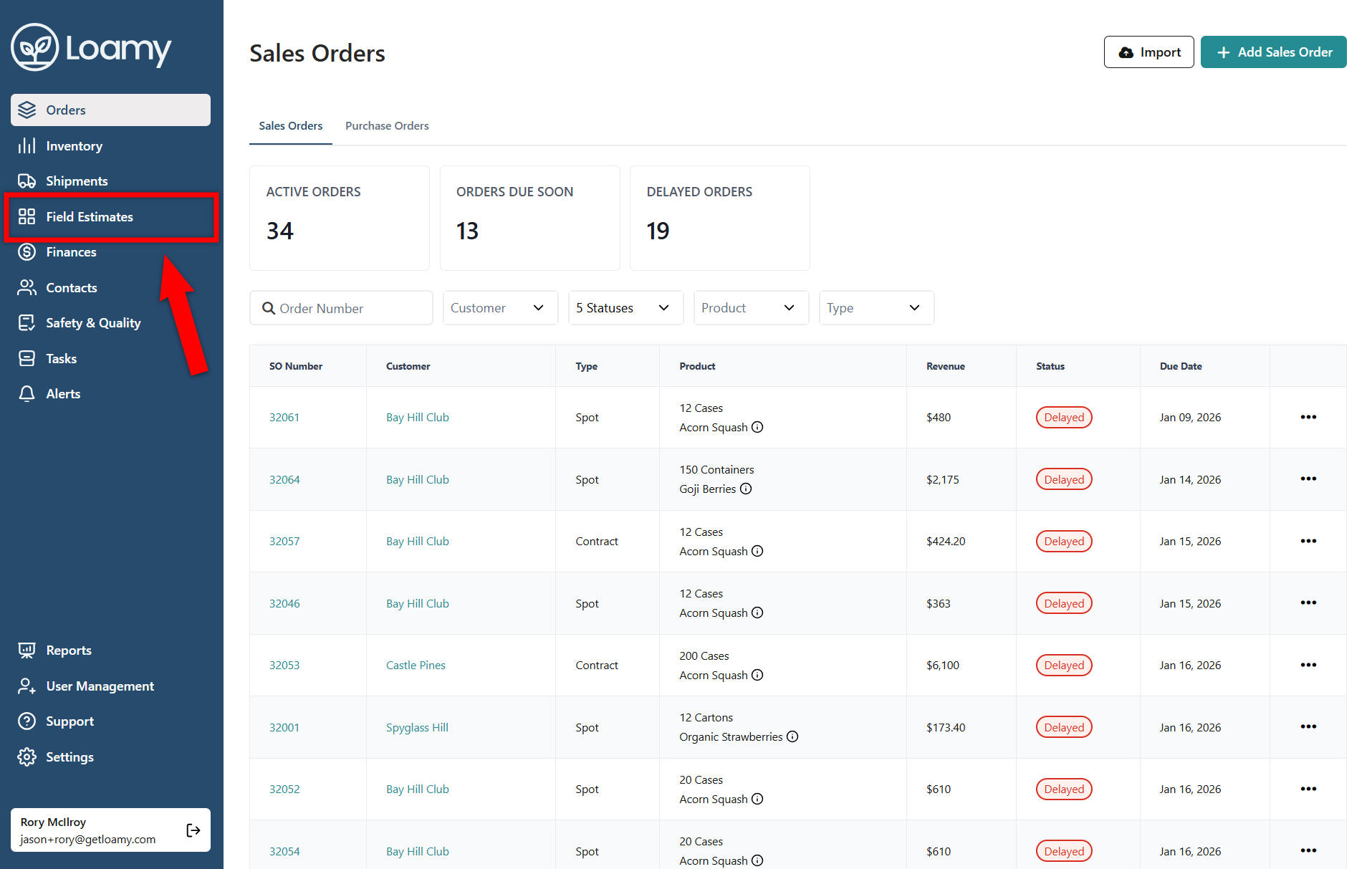
Task: Click the logout icon beside Rory McIlroy
Action: [x=193, y=830]
